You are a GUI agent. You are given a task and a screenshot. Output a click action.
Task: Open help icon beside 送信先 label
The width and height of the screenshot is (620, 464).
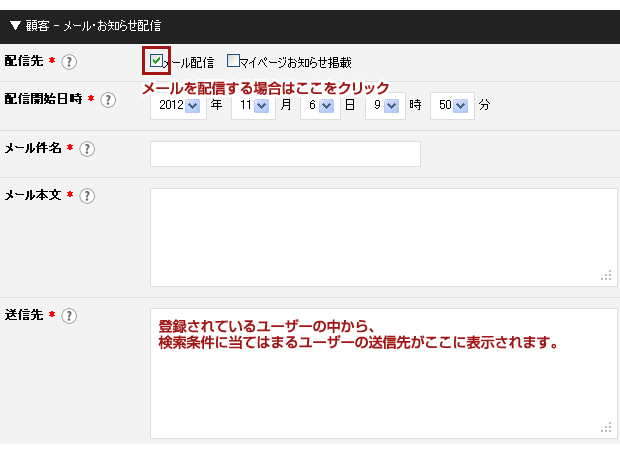(69, 316)
